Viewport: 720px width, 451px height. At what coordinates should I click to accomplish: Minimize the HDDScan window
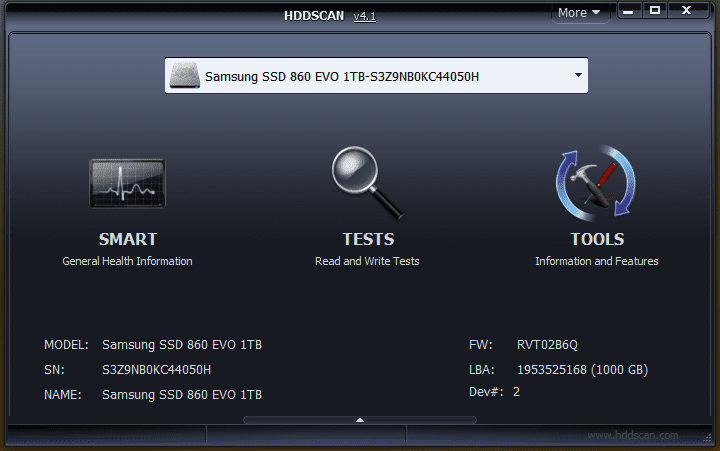(628, 11)
